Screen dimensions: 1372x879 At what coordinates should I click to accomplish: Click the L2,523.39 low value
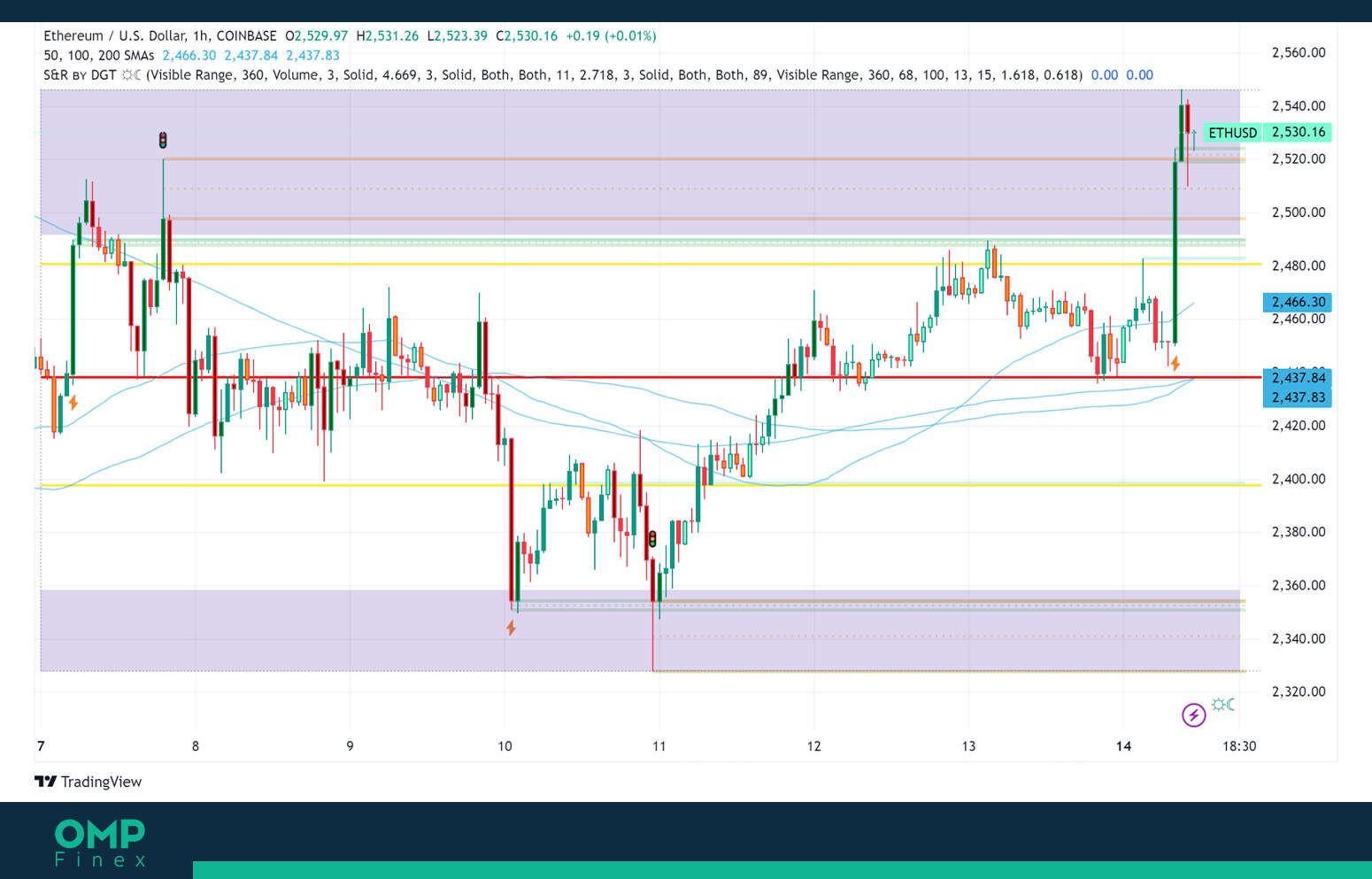point(457,36)
